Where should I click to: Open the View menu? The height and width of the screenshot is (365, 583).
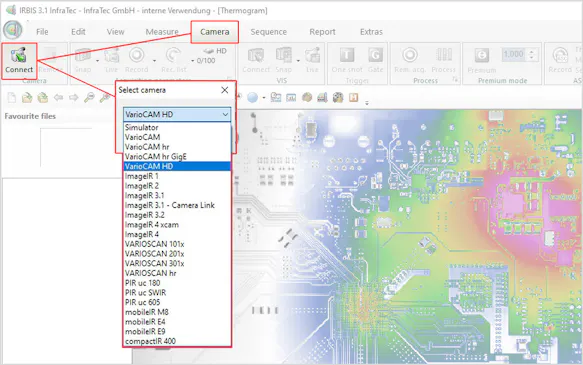coord(115,32)
